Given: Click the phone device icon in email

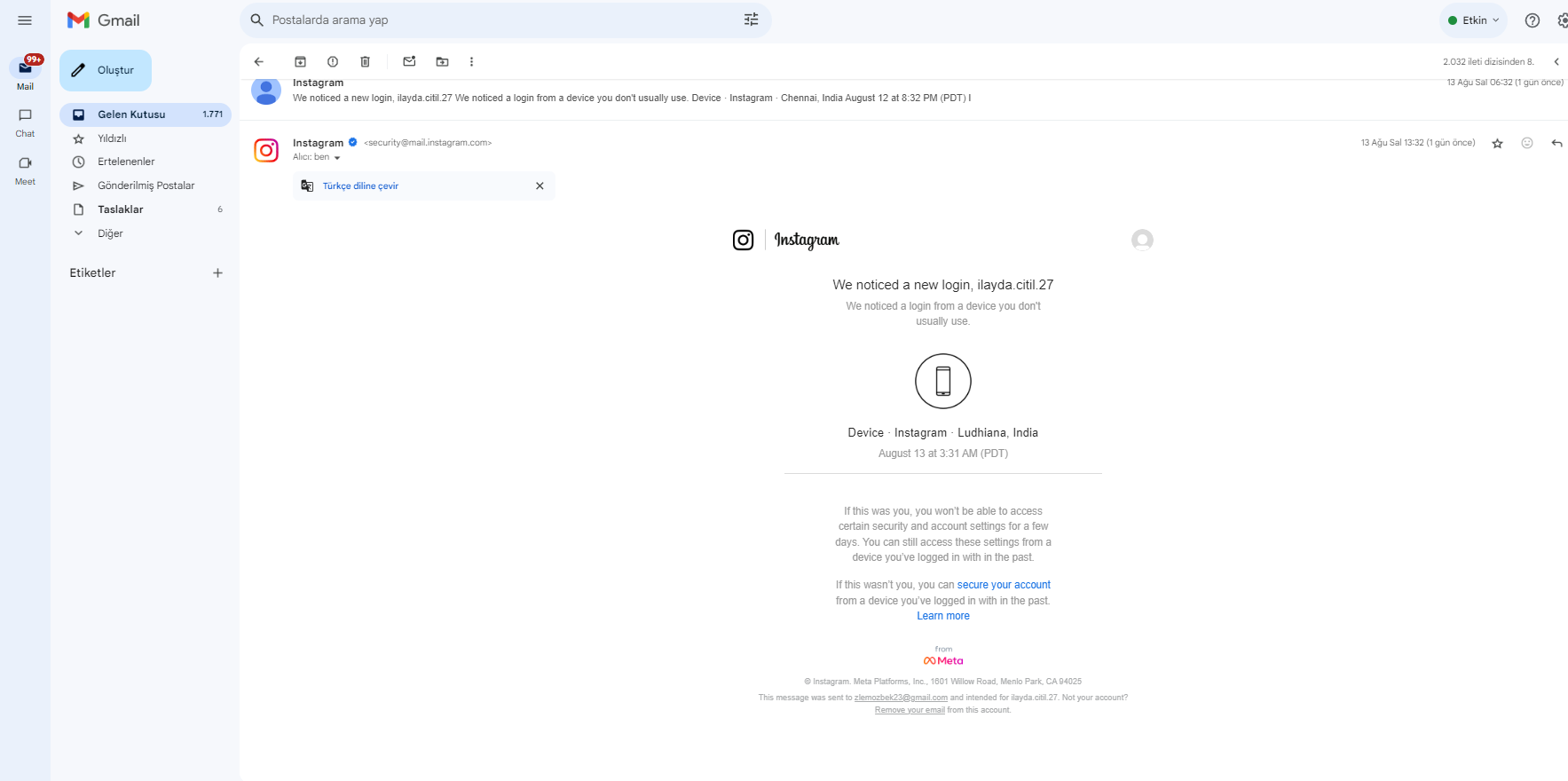Looking at the screenshot, I should [943, 382].
